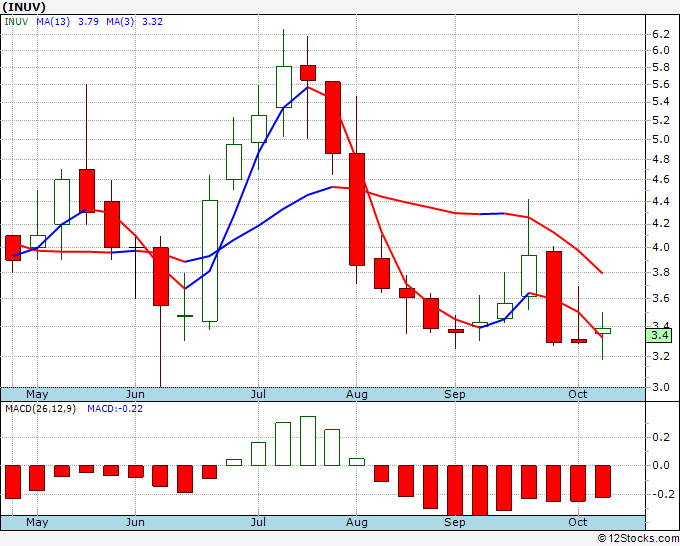Image resolution: width=680 pixels, height=546 pixels.
Task: Click the MACD(26,12,9) indicator label
Action: click(x=40, y=409)
